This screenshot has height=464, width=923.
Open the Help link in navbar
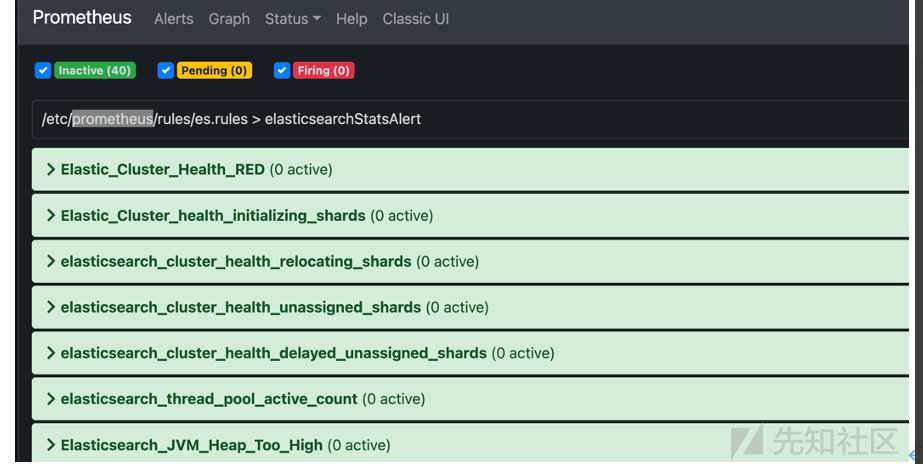pos(351,19)
